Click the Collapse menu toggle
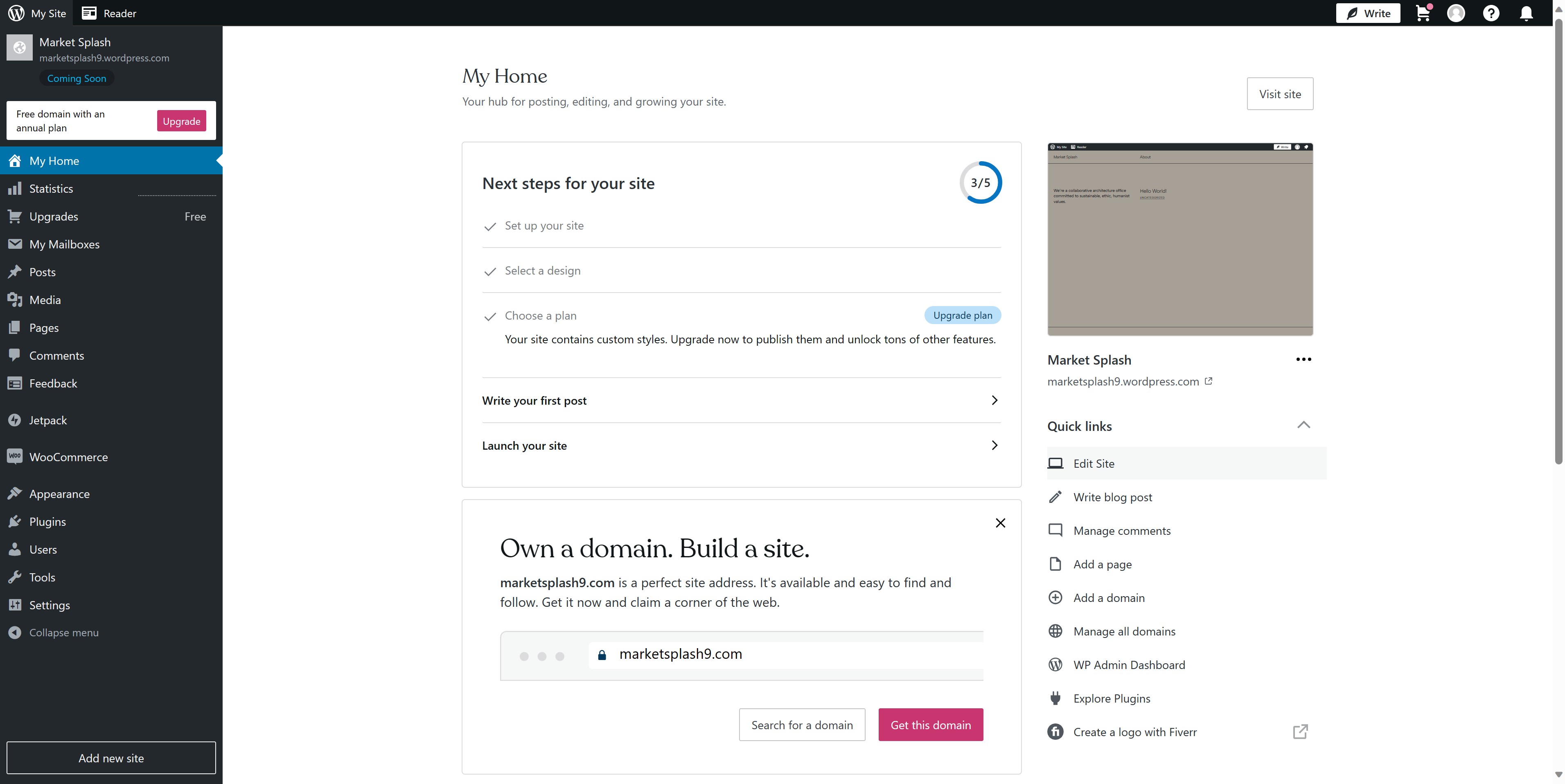 tap(63, 633)
